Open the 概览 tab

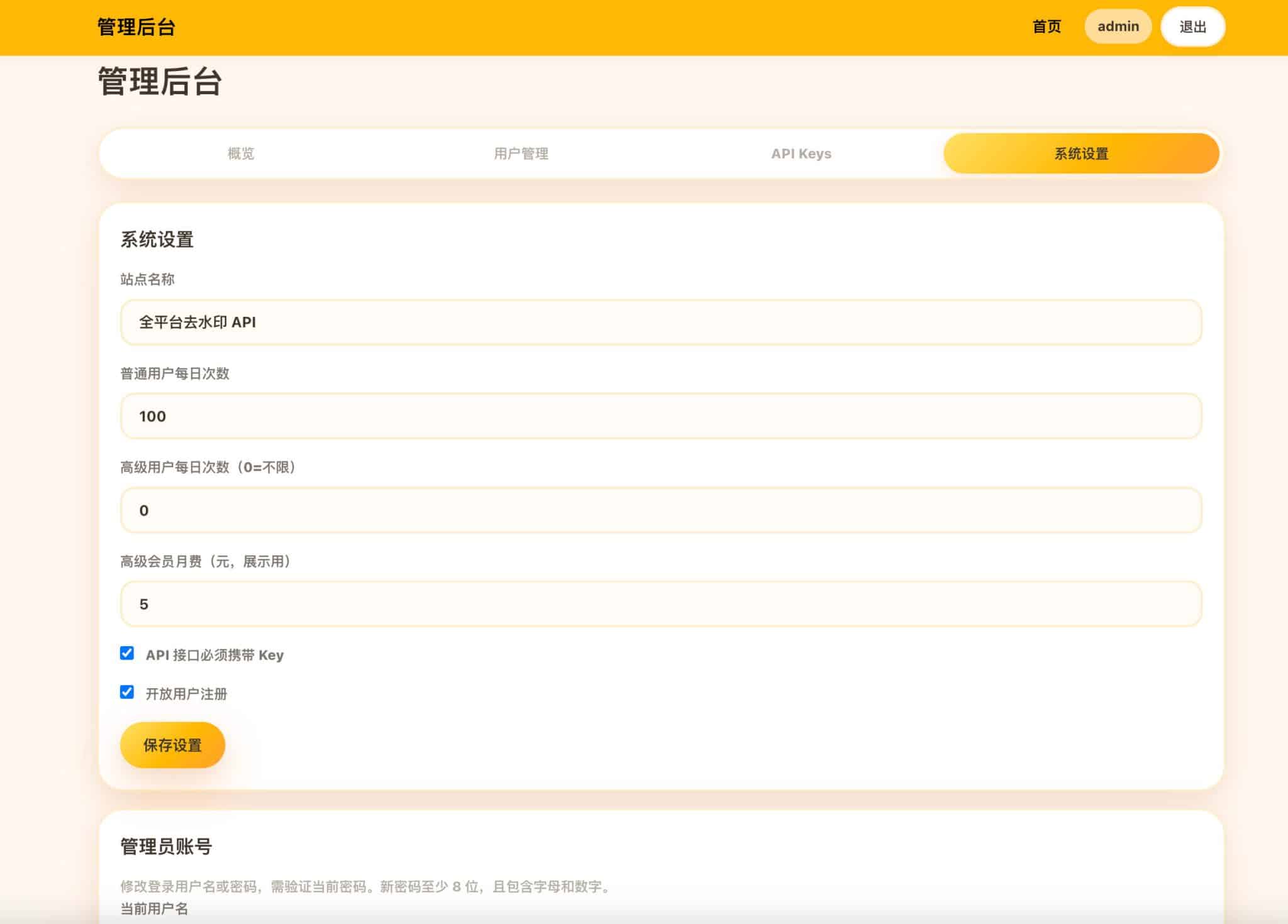241,153
